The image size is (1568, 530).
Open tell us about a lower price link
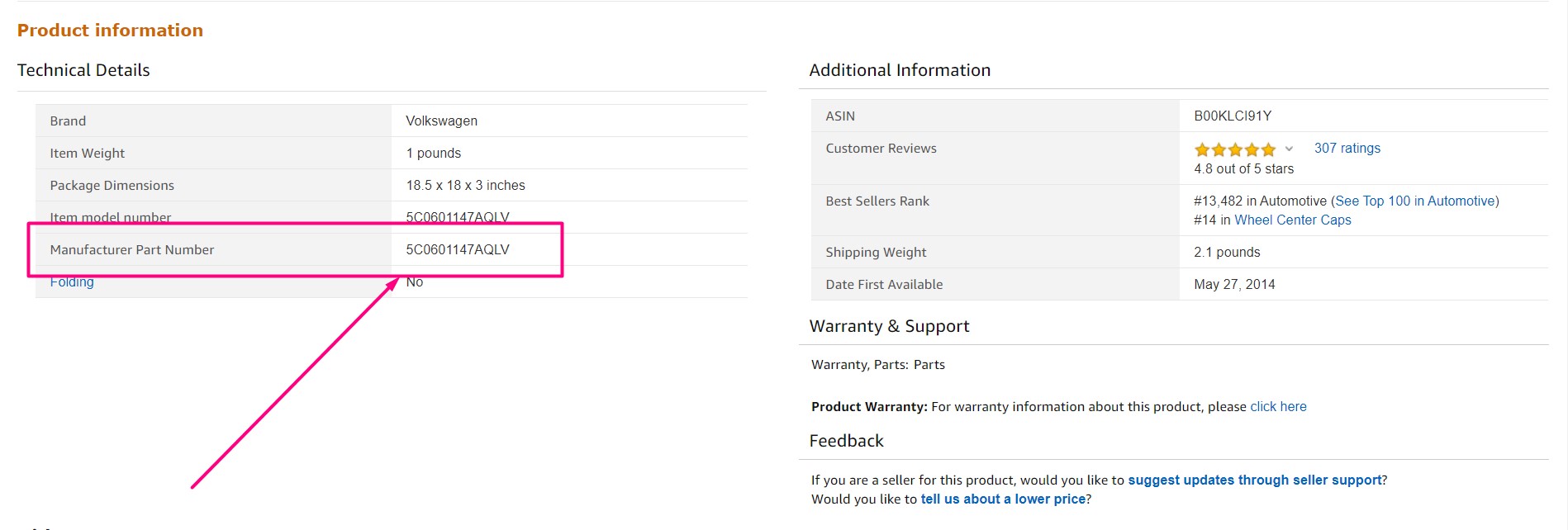[x=1003, y=499]
